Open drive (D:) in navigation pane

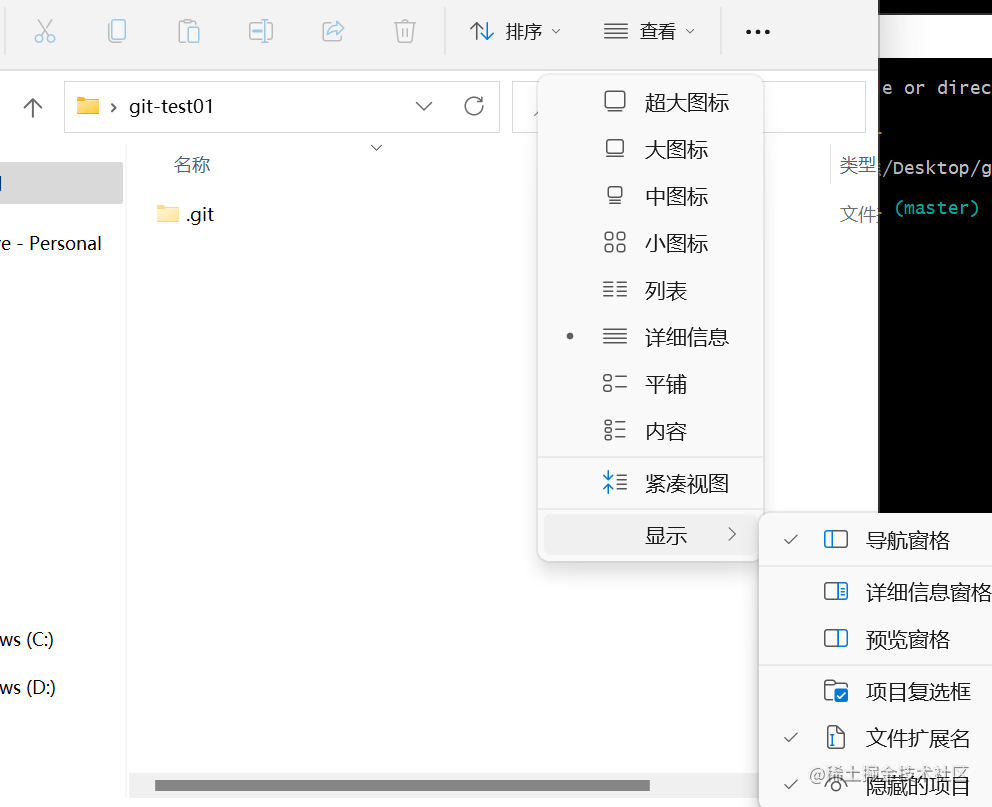(28, 687)
